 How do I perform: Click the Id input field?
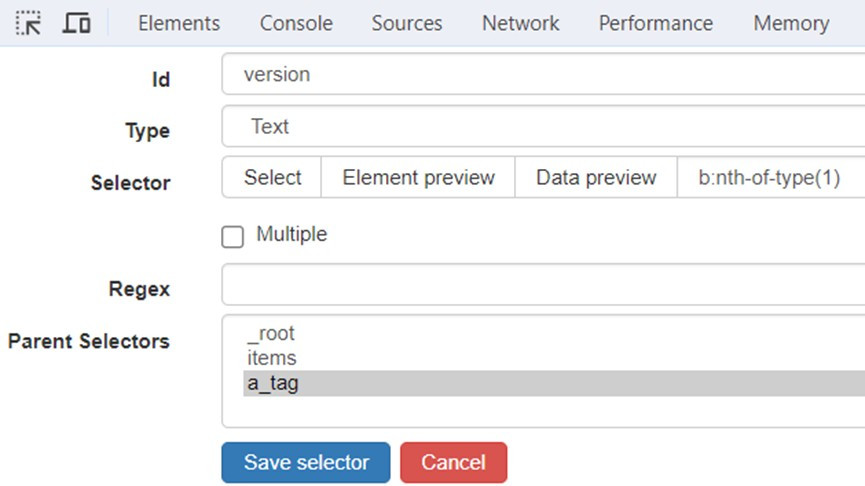[x=540, y=75]
